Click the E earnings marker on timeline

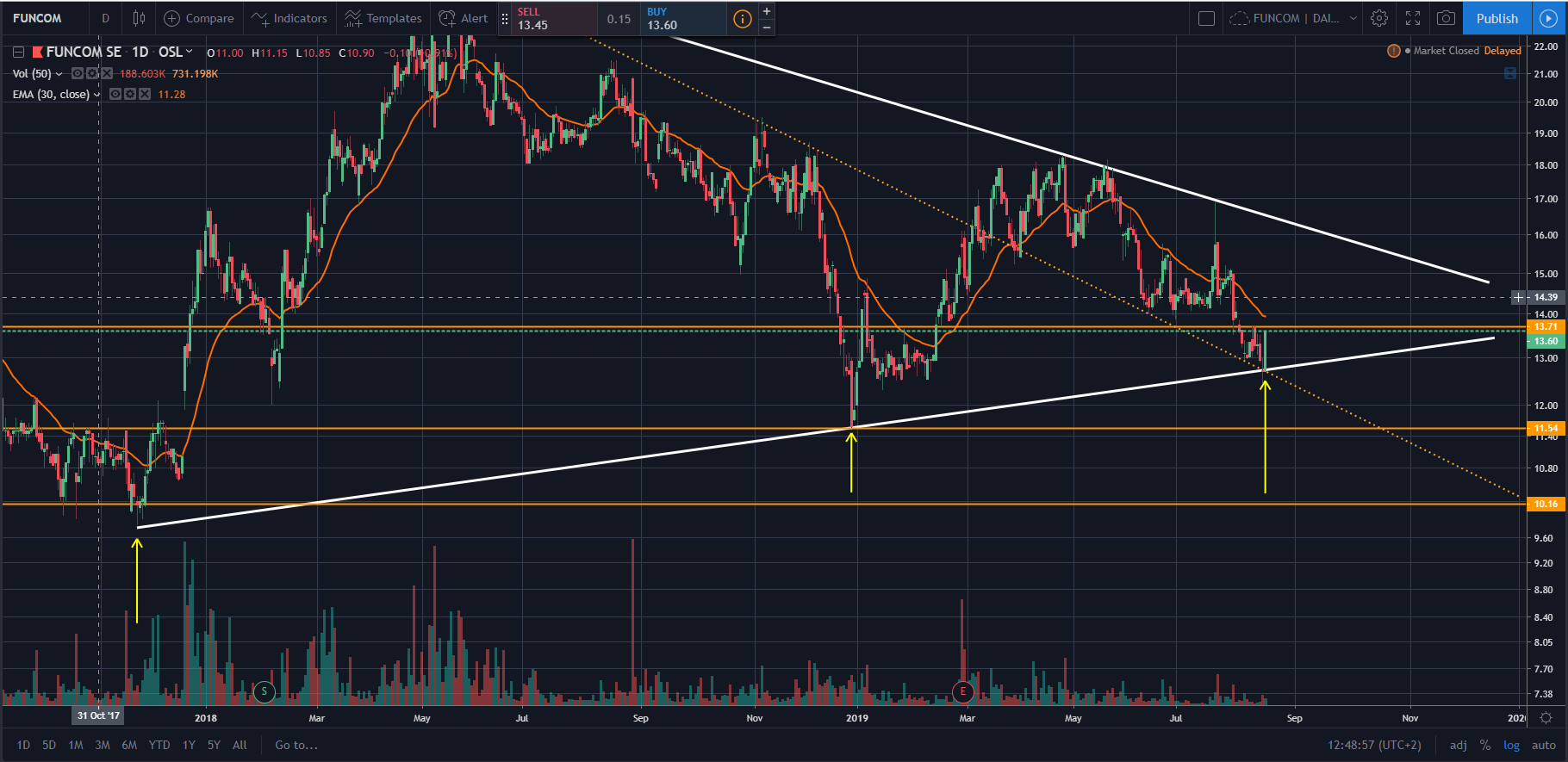[x=962, y=691]
